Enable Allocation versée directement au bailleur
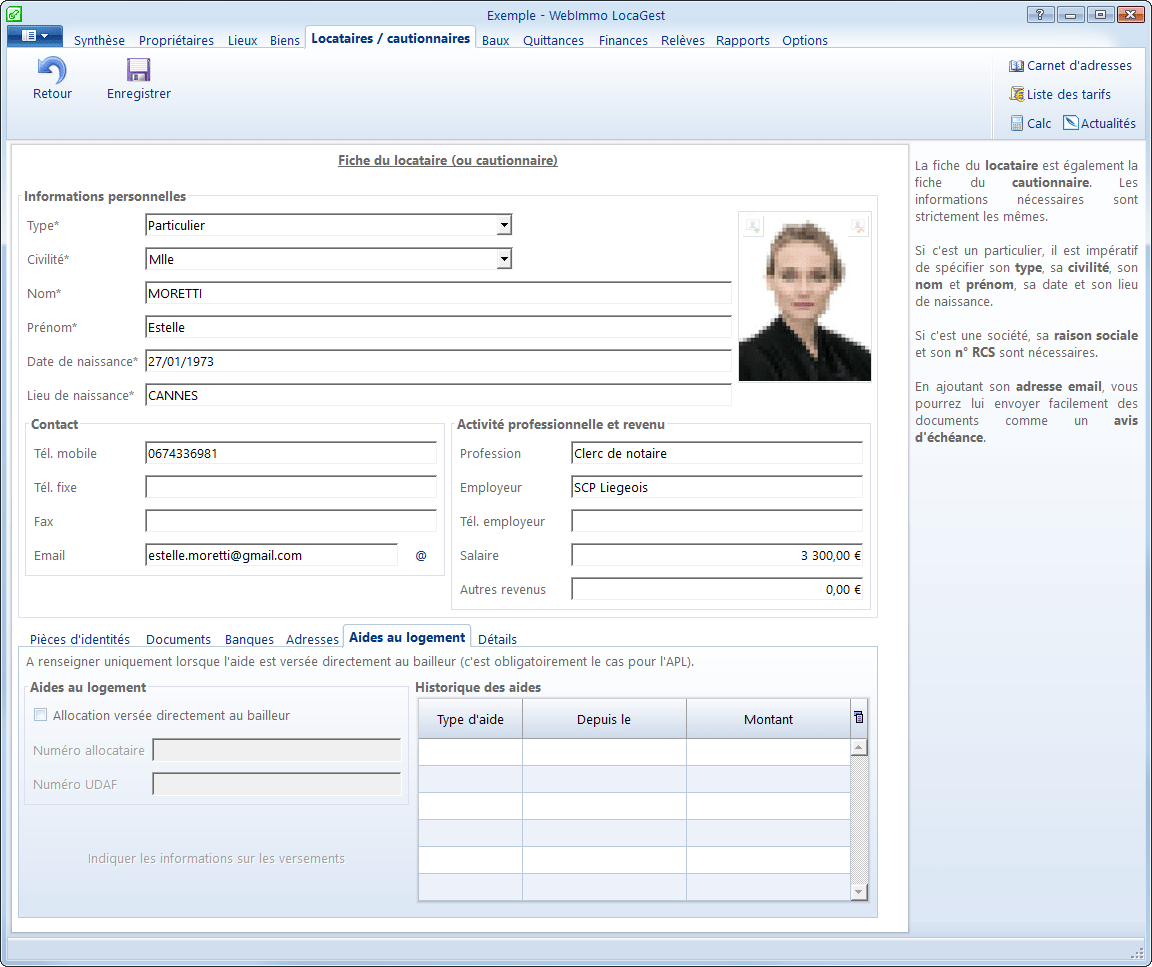This screenshot has height=967, width=1152. click(x=41, y=715)
